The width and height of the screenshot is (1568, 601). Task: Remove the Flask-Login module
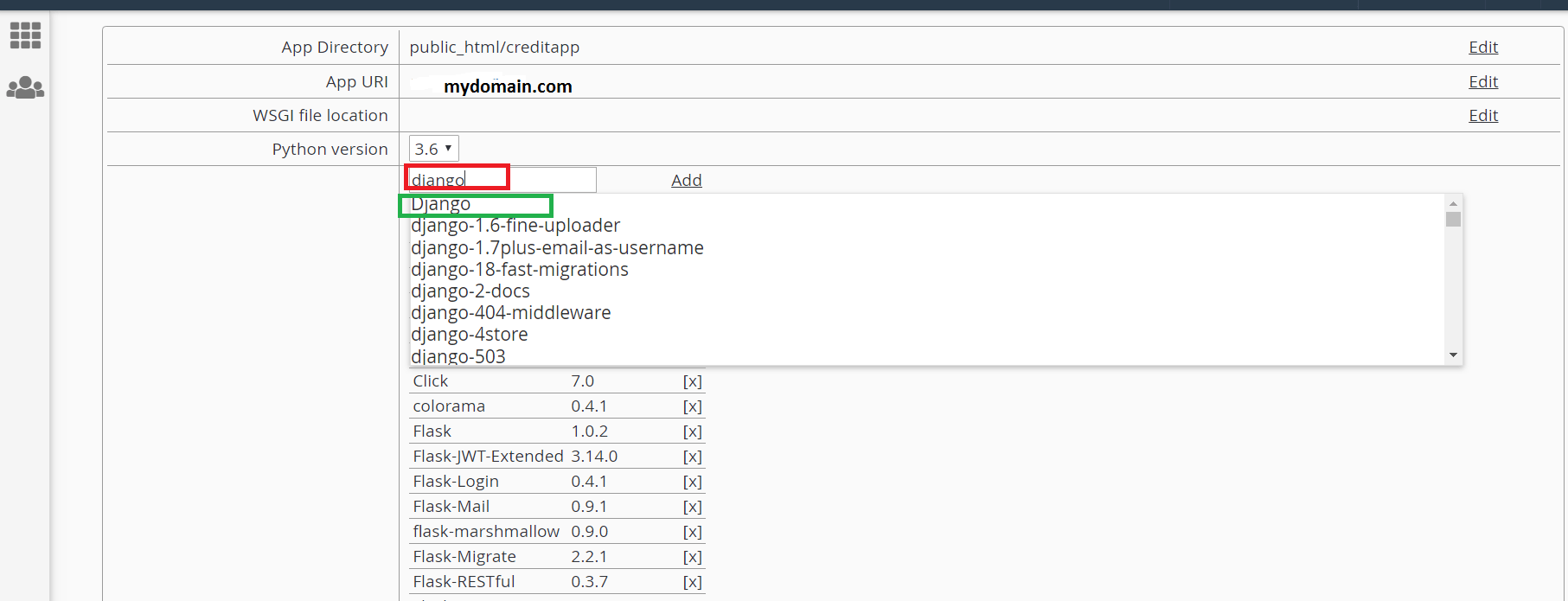[693, 482]
